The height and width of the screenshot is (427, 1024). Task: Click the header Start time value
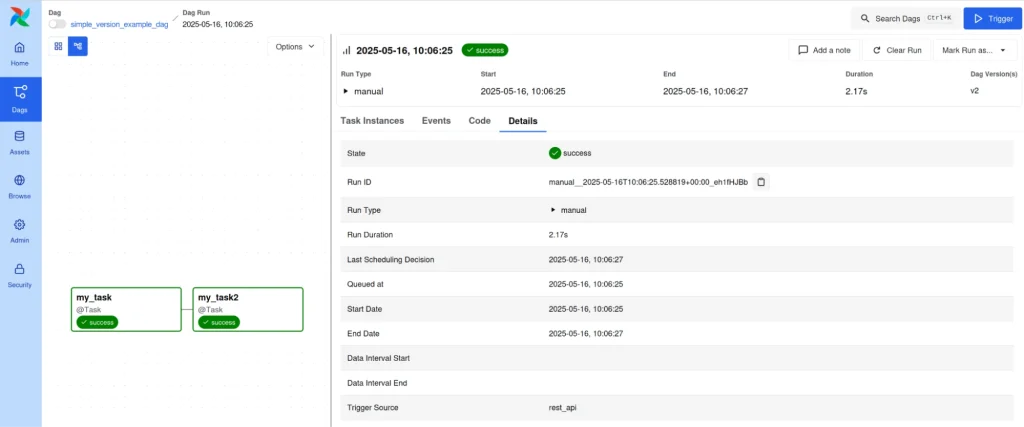pyautogui.click(x=522, y=91)
